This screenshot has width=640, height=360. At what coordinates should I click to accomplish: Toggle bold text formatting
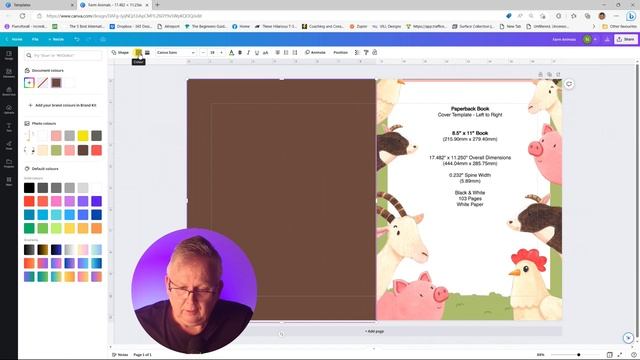pos(240,52)
